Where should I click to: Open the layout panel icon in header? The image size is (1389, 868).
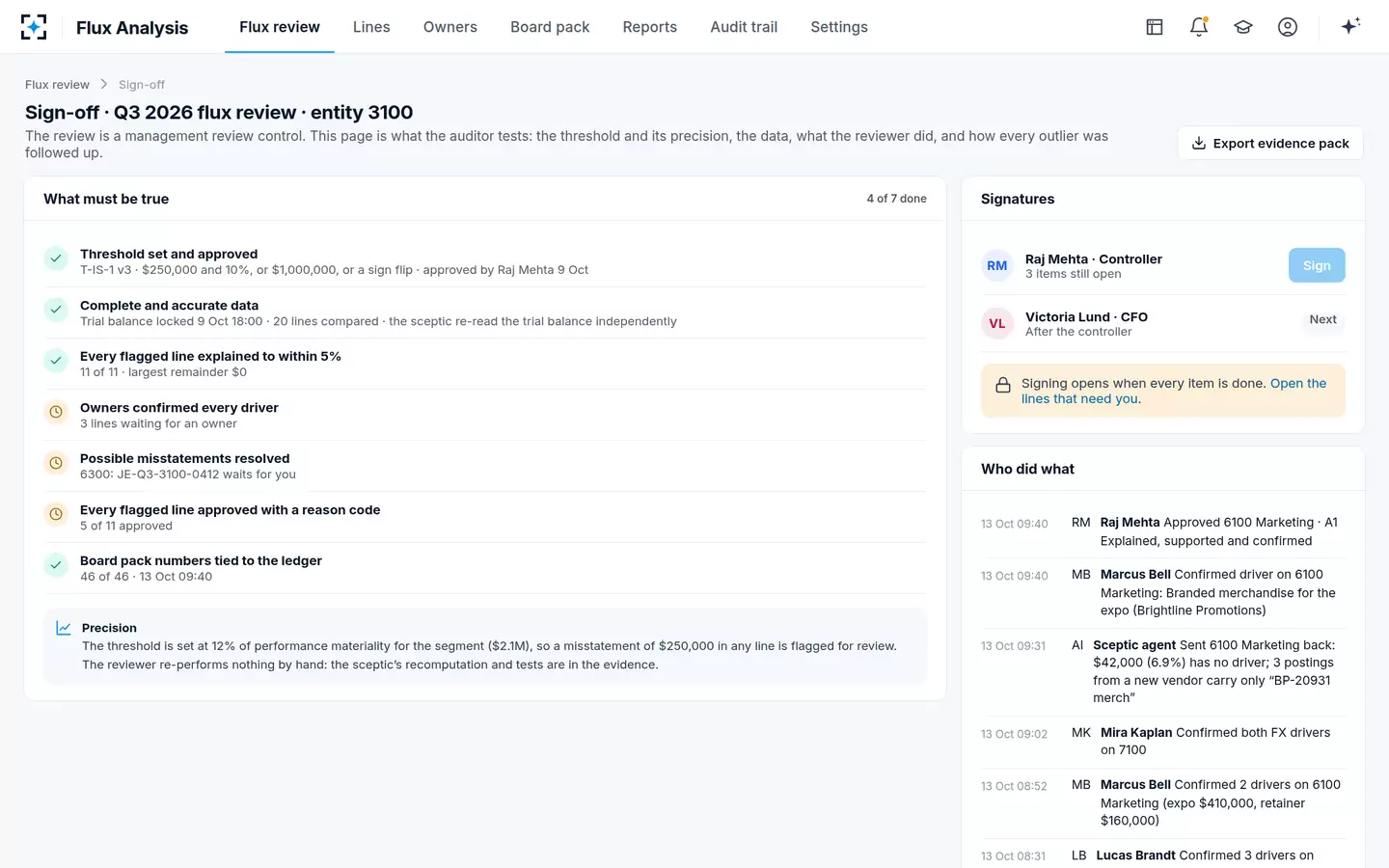pos(1155,27)
